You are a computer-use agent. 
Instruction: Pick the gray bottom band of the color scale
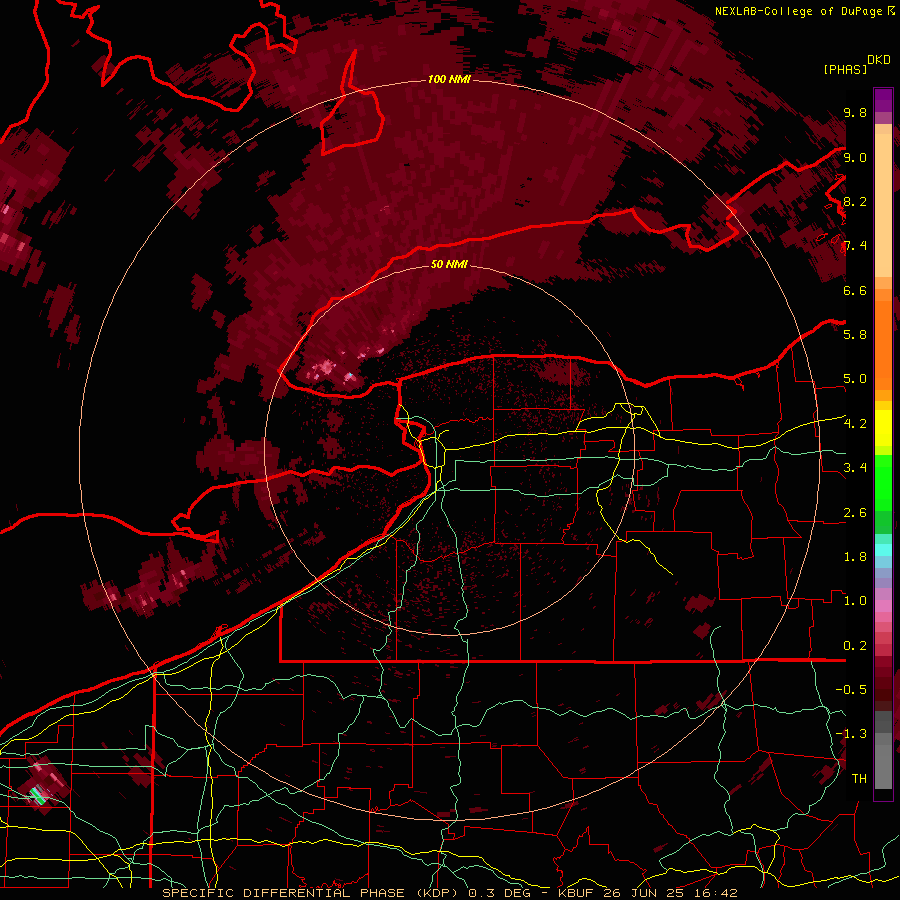[x=883, y=761]
